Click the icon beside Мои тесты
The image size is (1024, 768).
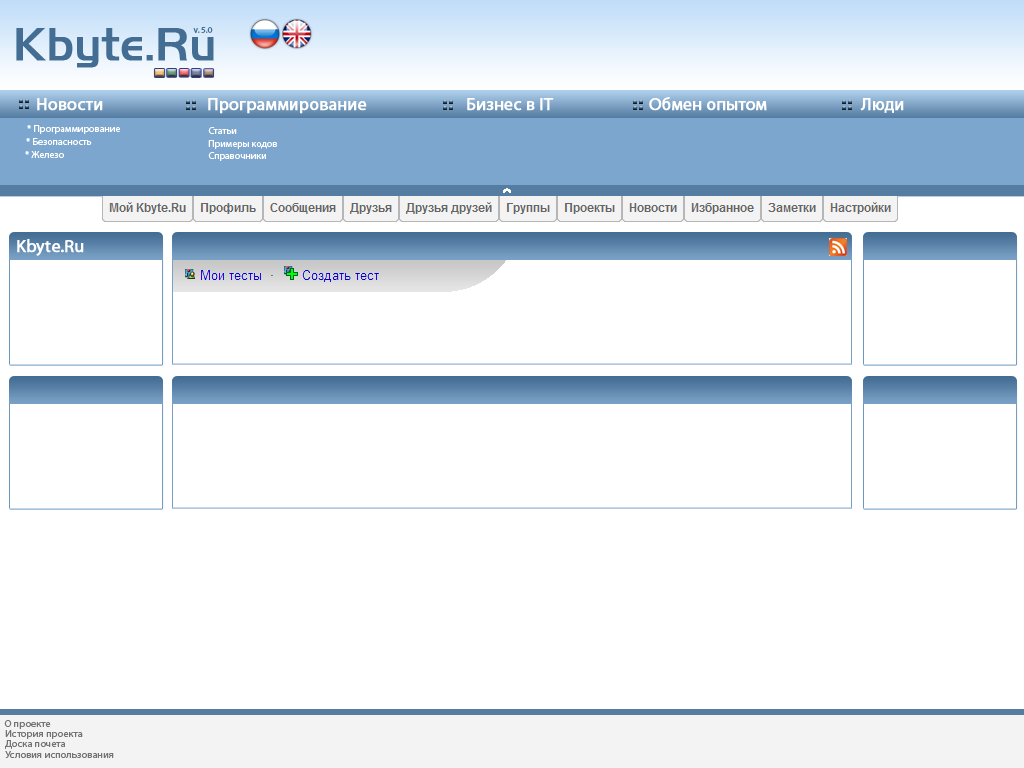click(190, 274)
